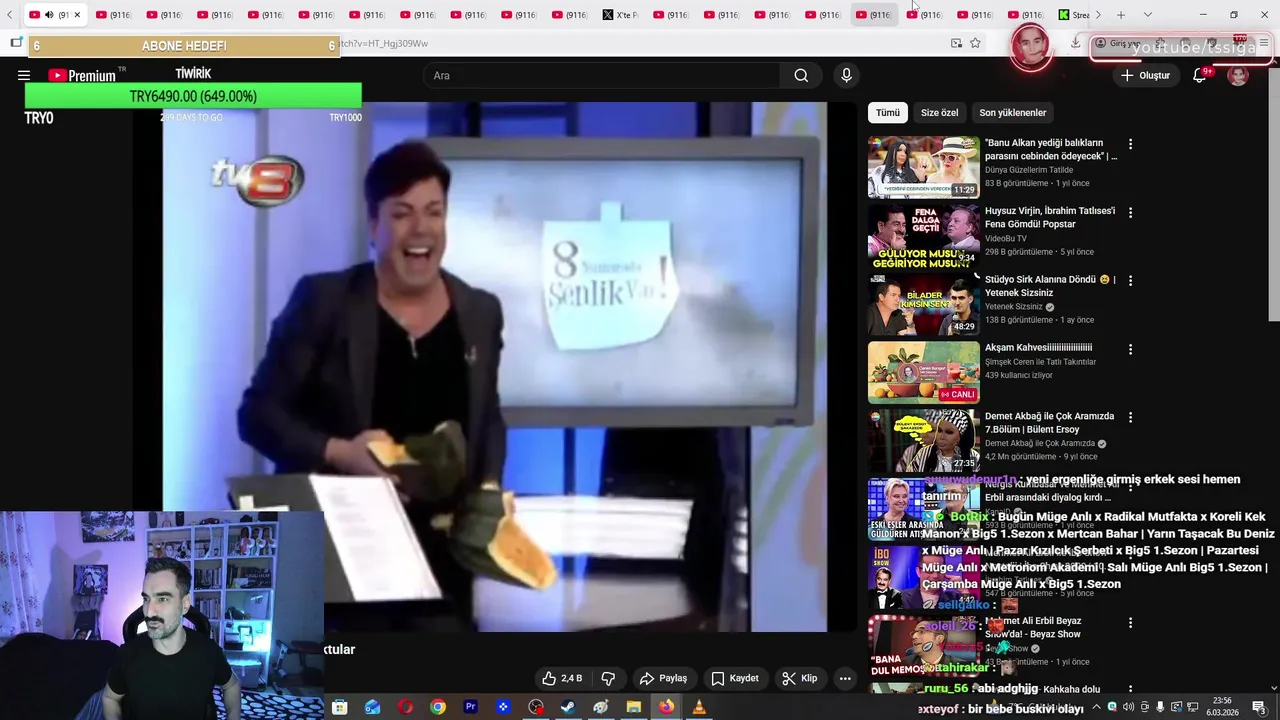Open the YouTube account avatar menu
This screenshot has width=1280, height=720.
[1238, 75]
